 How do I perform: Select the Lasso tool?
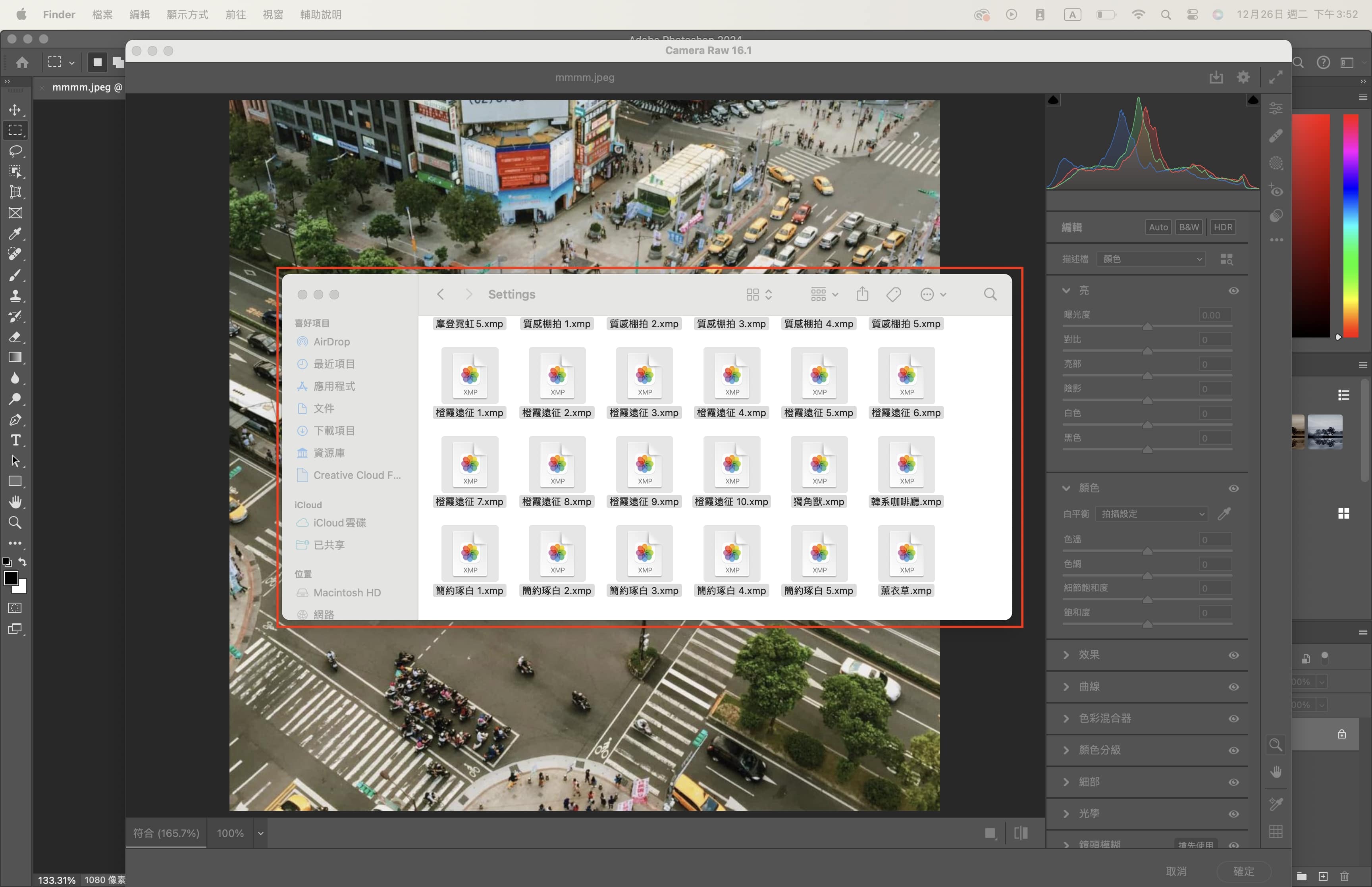[15, 151]
